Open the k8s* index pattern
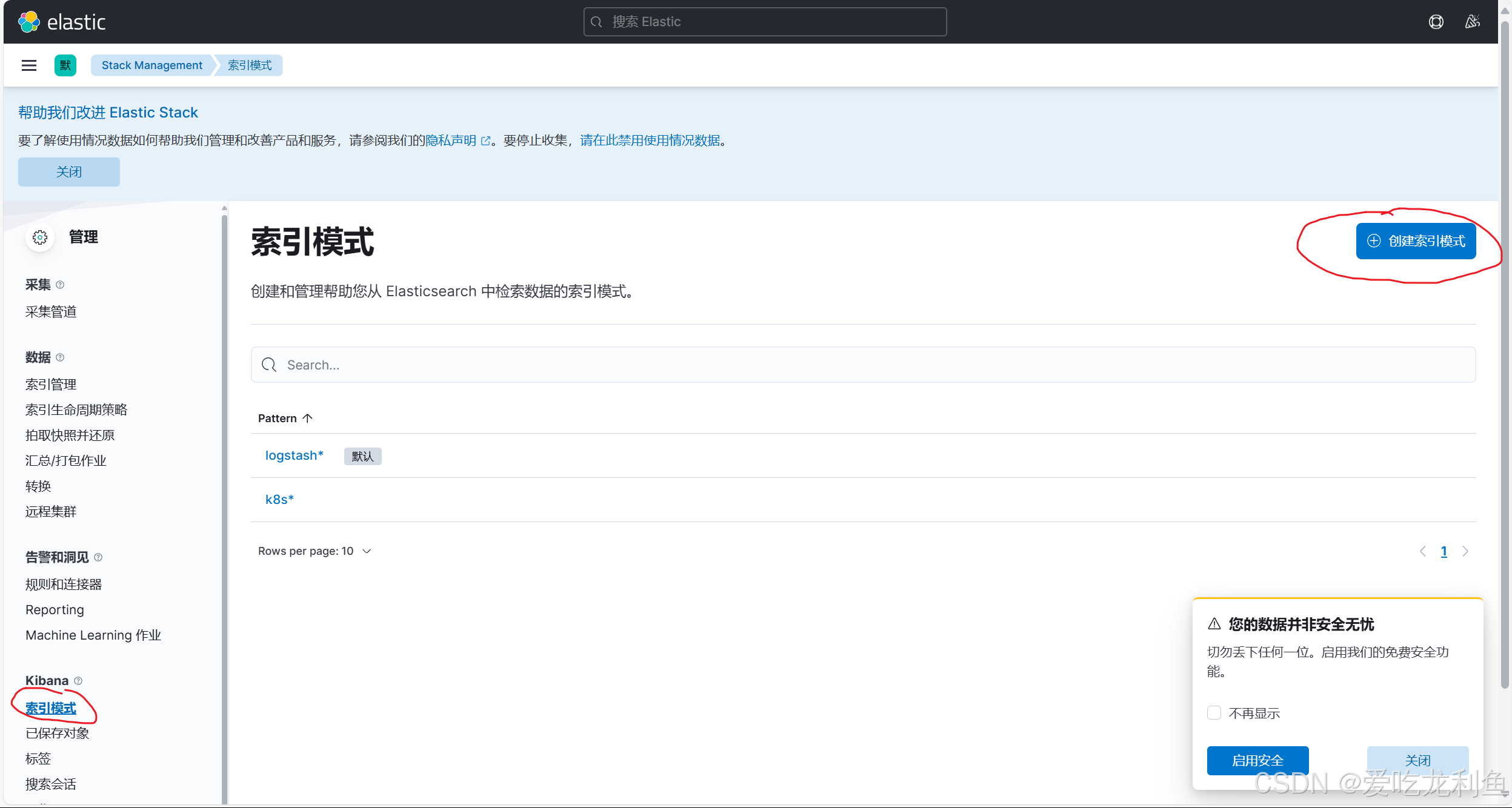This screenshot has height=808, width=1512. pyautogui.click(x=279, y=500)
